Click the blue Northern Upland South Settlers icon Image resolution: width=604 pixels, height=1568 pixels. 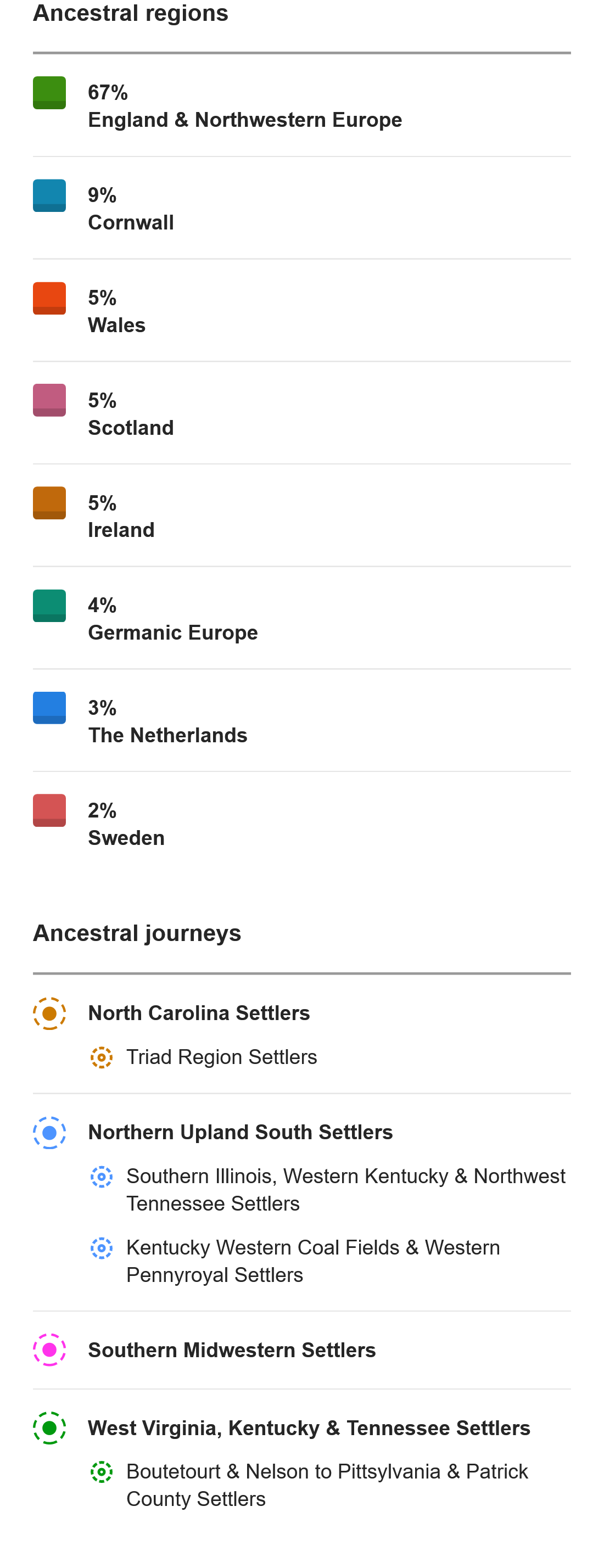49,1133
